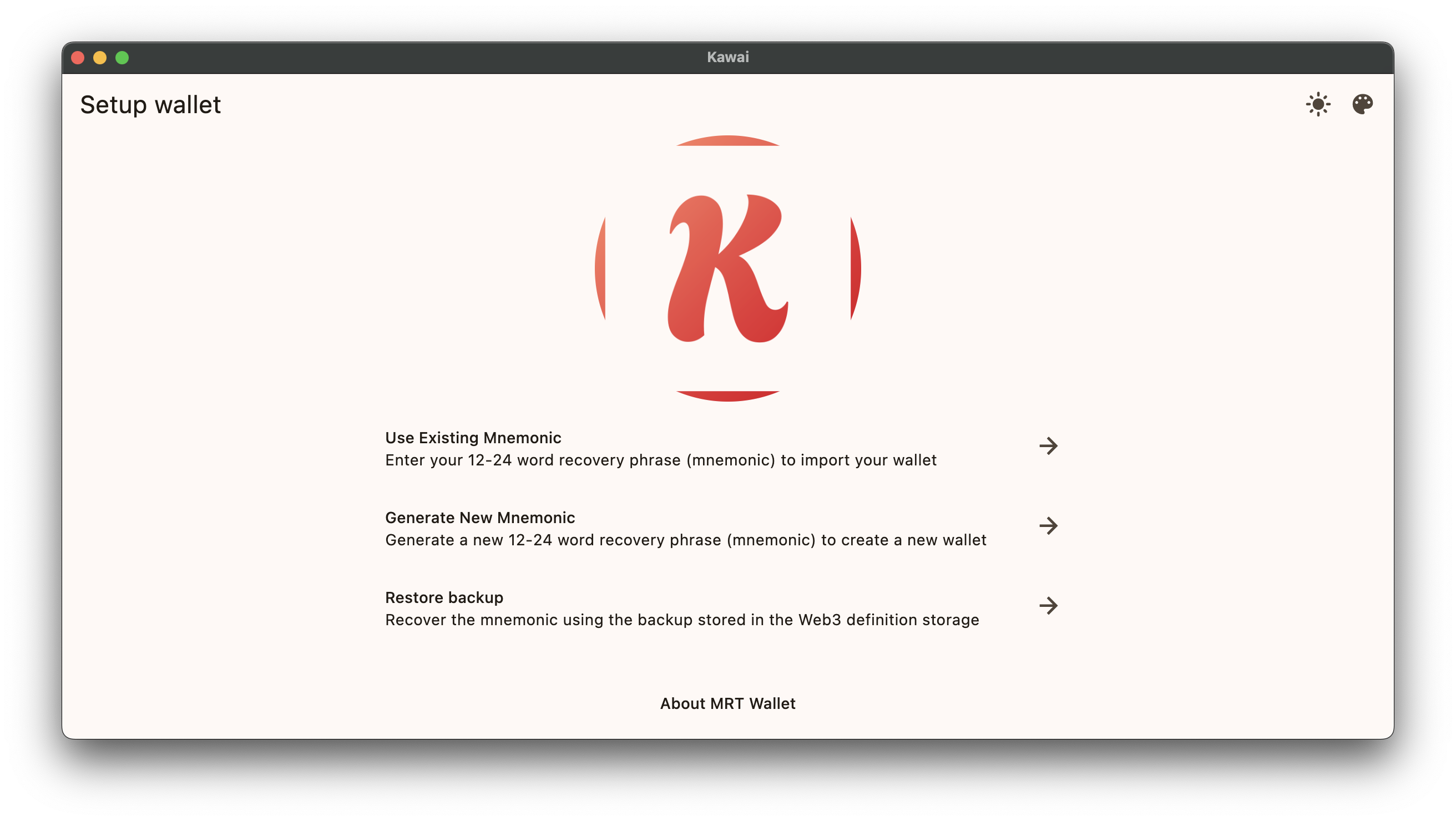Click arrow next to Restore backup
This screenshot has width=1456, height=821.
1048,606
